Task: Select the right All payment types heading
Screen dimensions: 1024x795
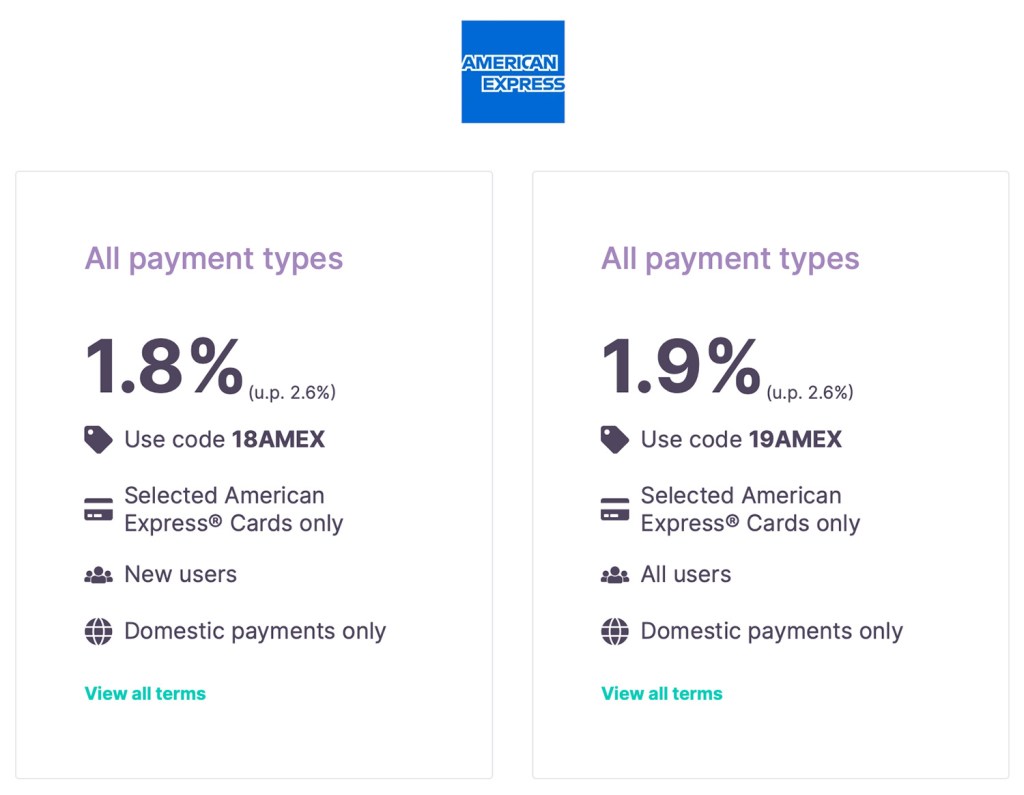Action: click(730, 258)
